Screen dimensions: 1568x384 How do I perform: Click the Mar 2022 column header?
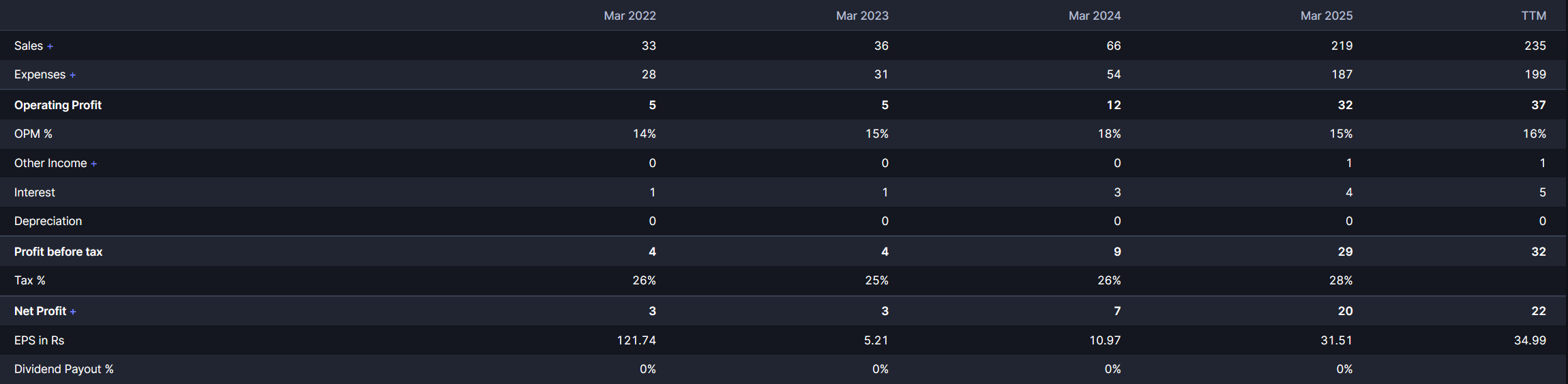[630, 16]
